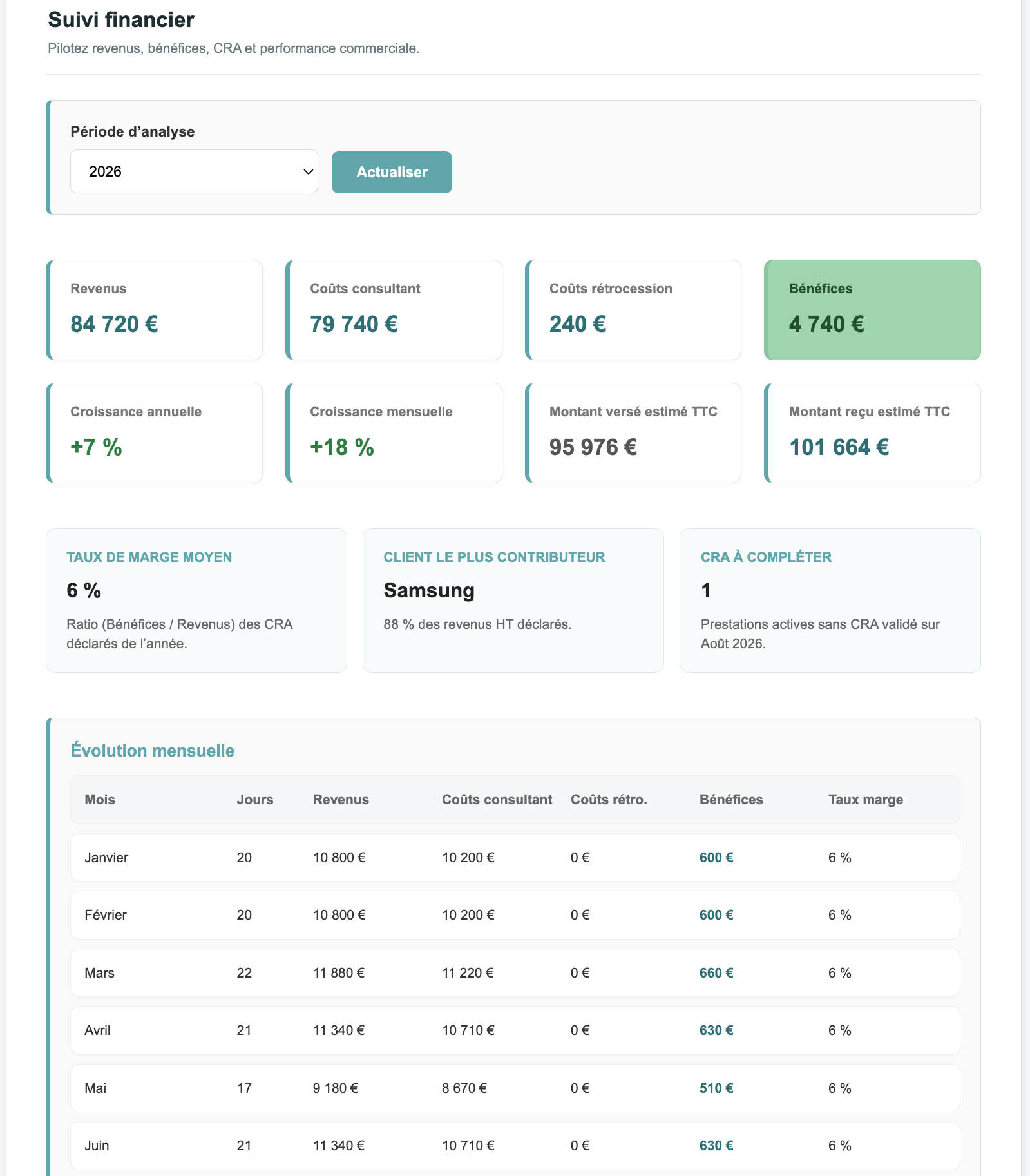Click the Bénéfices column header in the table

(x=731, y=800)
